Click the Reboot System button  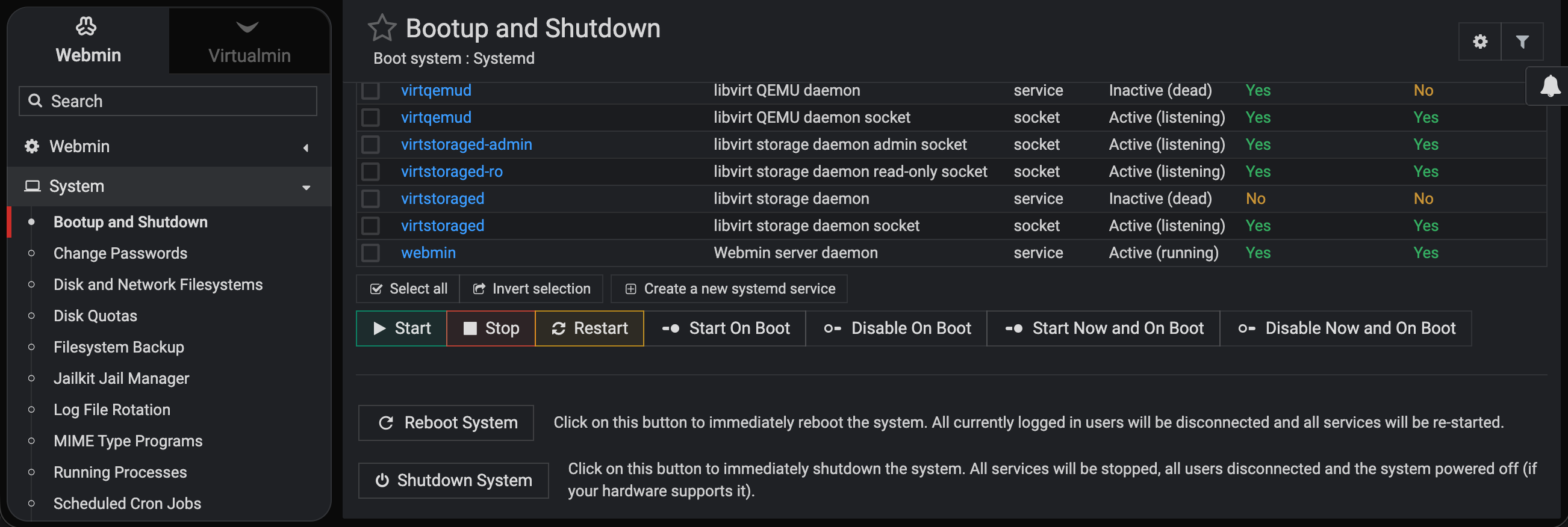(x=446, y=422)
